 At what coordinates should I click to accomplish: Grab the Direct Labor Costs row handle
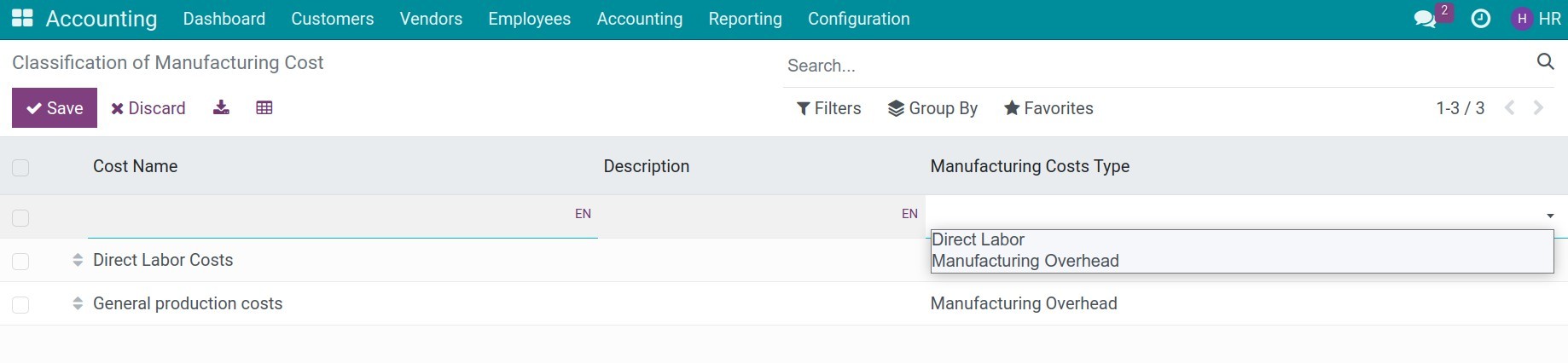click(78, 260)
